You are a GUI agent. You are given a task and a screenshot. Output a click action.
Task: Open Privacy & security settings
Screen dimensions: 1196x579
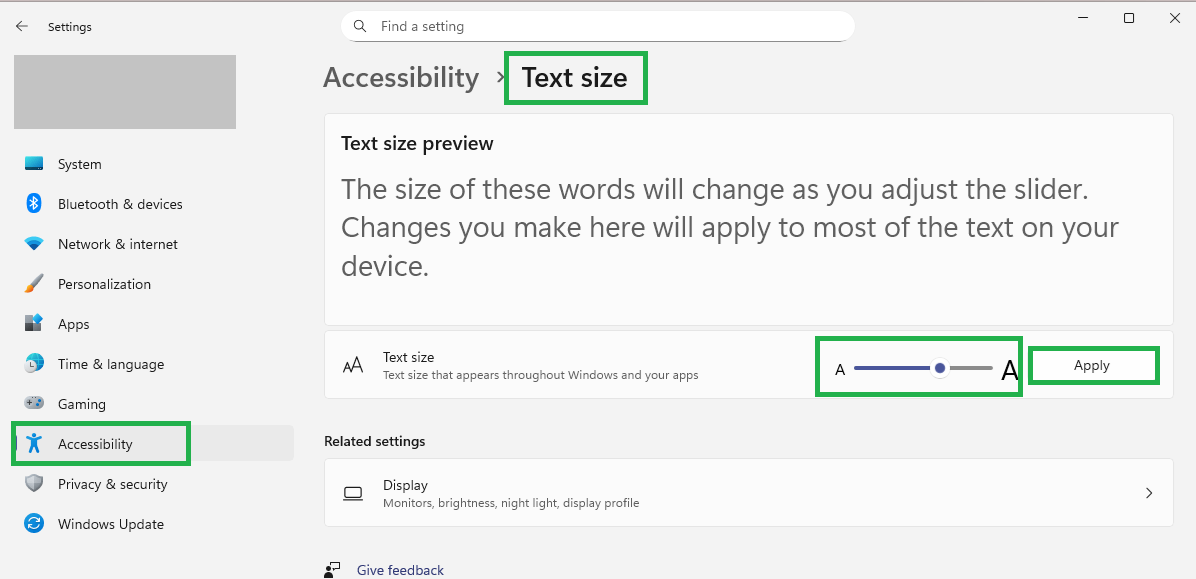click(x=153, y=484)
